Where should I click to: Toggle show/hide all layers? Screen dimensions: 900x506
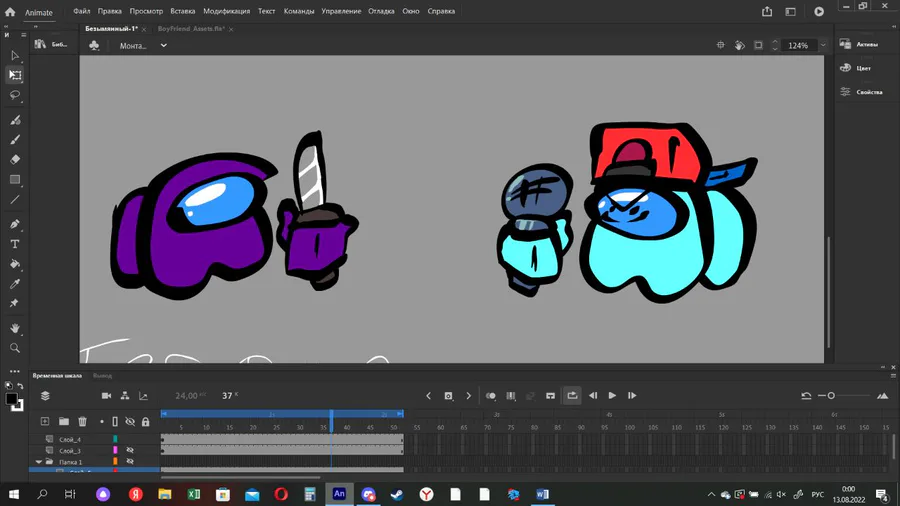pyautogui.click(x=130, y=422)
